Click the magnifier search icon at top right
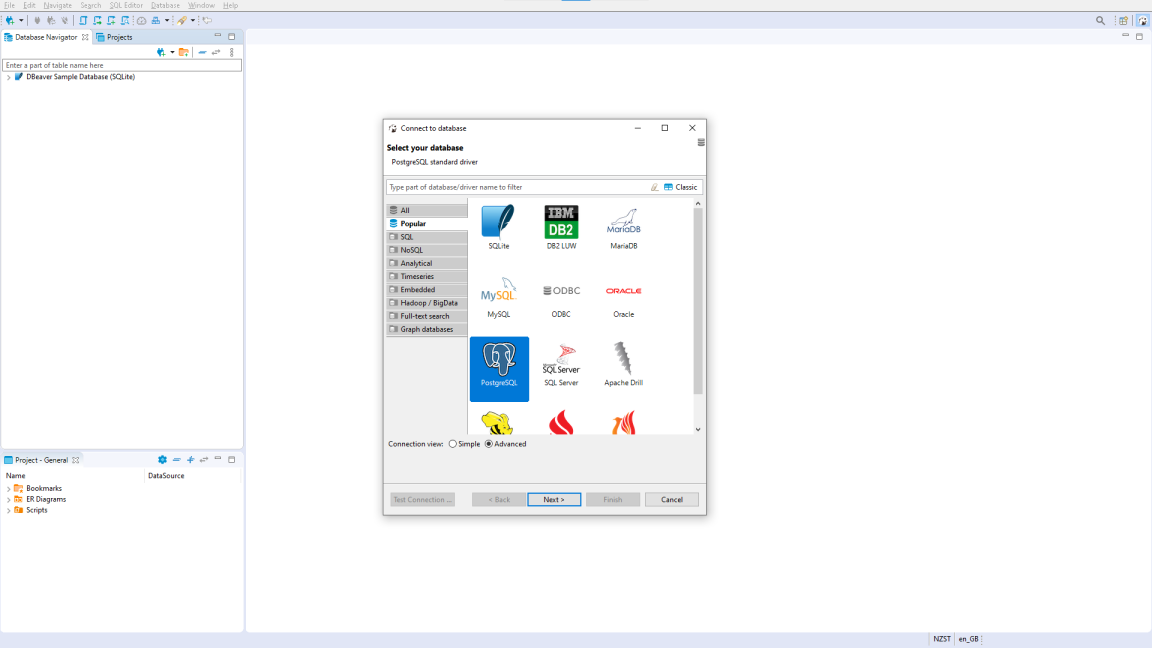Screen dimensions: 1152x648 (1101, 21)
